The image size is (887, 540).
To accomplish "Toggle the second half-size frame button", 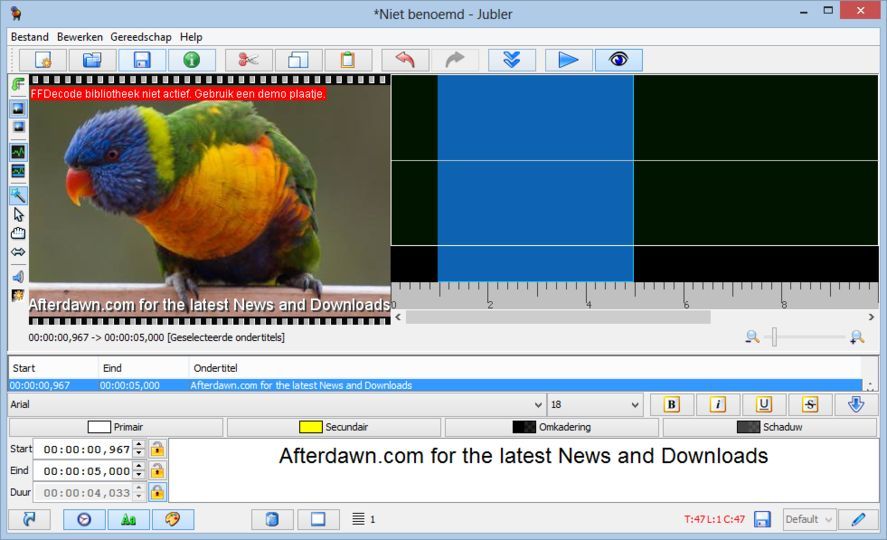I will (18, 127).
